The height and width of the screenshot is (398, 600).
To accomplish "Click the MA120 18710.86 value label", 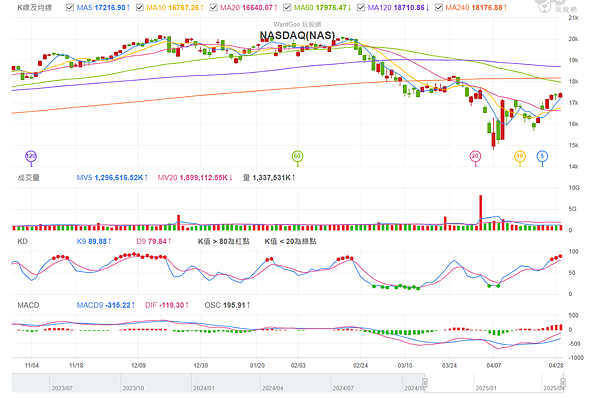I will tap(398, 8).
